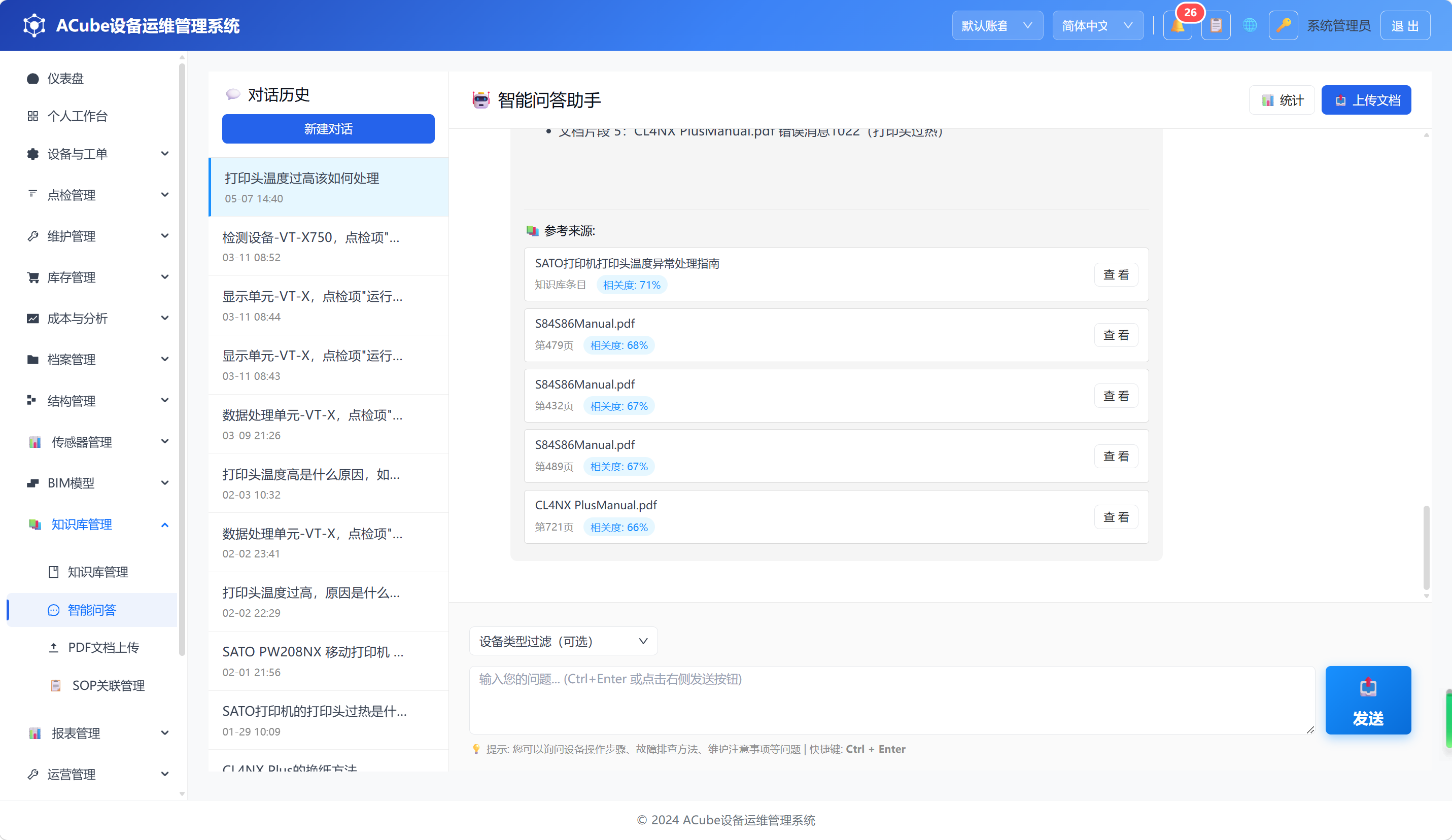Screen dimensions: 1452x840
Task: Click the robot icon beside 智能问答助手
Action: point(480,99)
